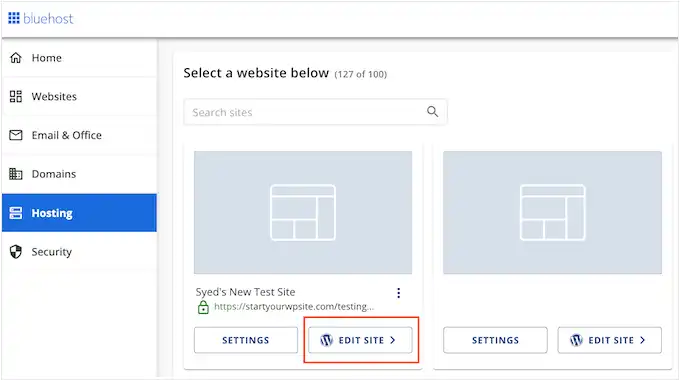Click the second site's preview thumbnail
This screenshot has height=380, width=680.
pyautogui.click(x=552, y=213)
